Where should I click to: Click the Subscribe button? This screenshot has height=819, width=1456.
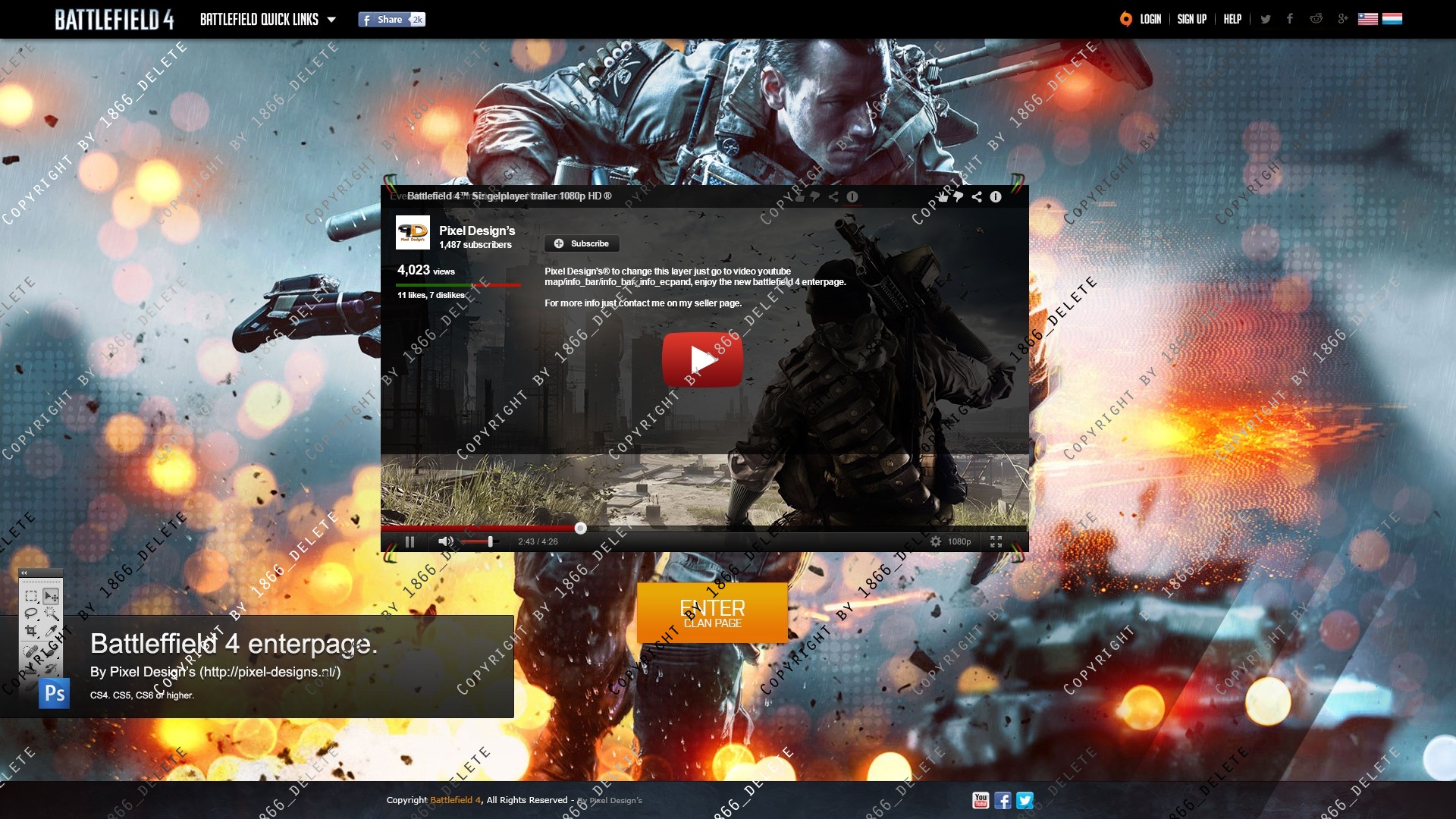point(582,243)
